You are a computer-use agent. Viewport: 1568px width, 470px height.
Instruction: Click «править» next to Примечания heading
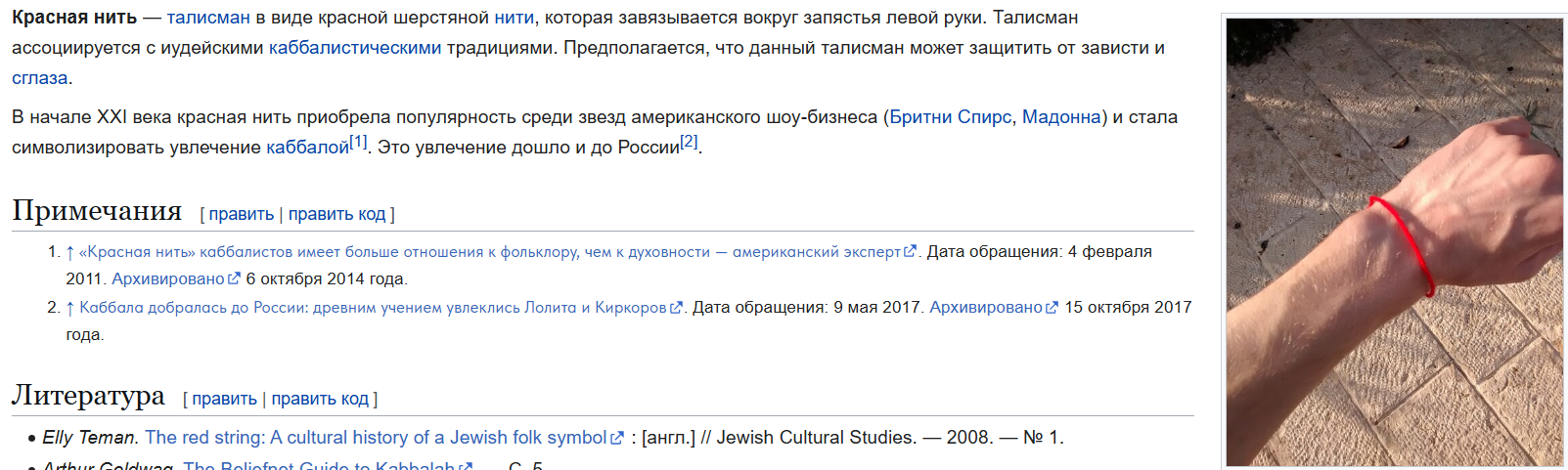point(241,214)
